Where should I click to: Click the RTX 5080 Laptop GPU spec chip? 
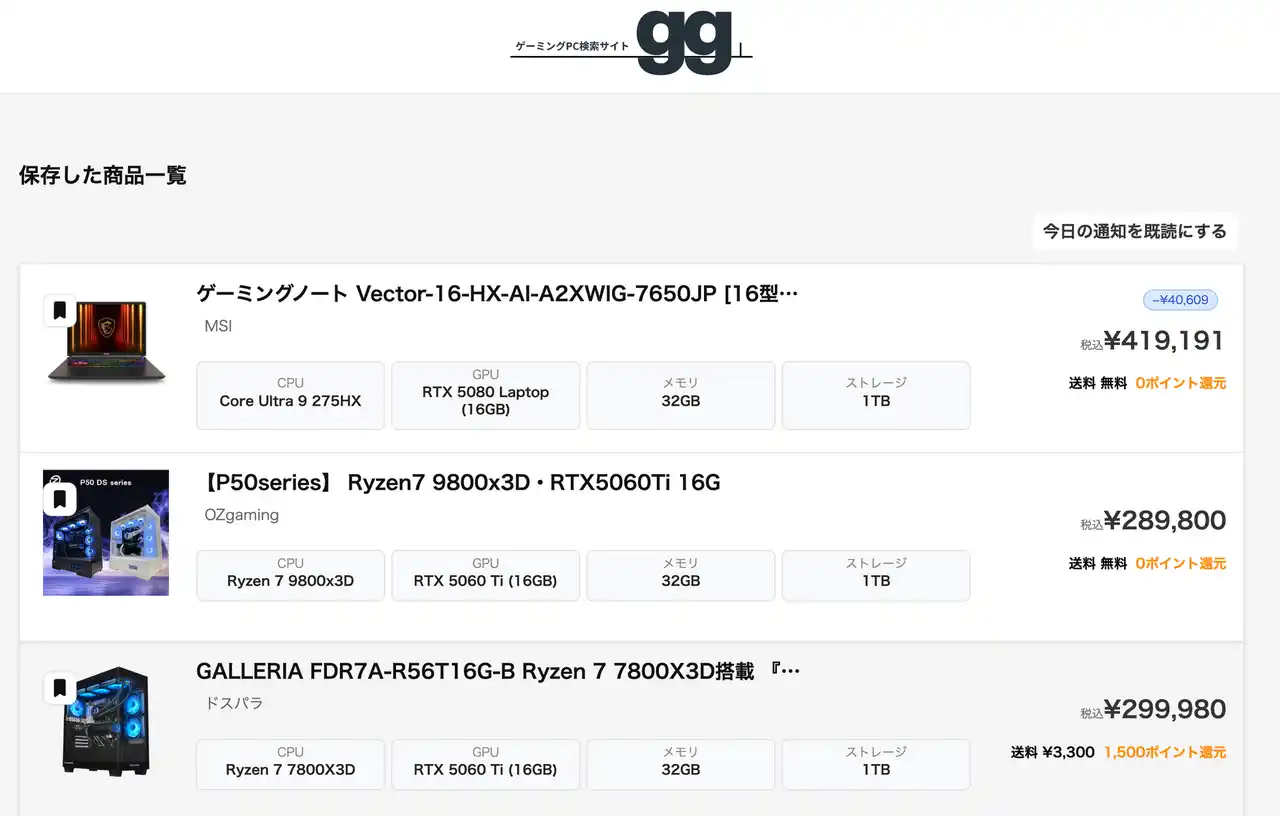click(485, 396)
